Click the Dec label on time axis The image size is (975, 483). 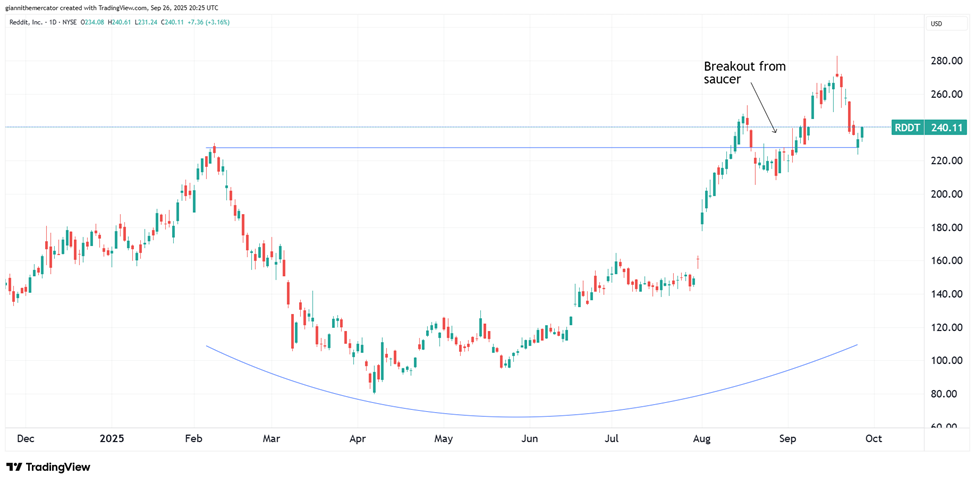coord(25,439)
